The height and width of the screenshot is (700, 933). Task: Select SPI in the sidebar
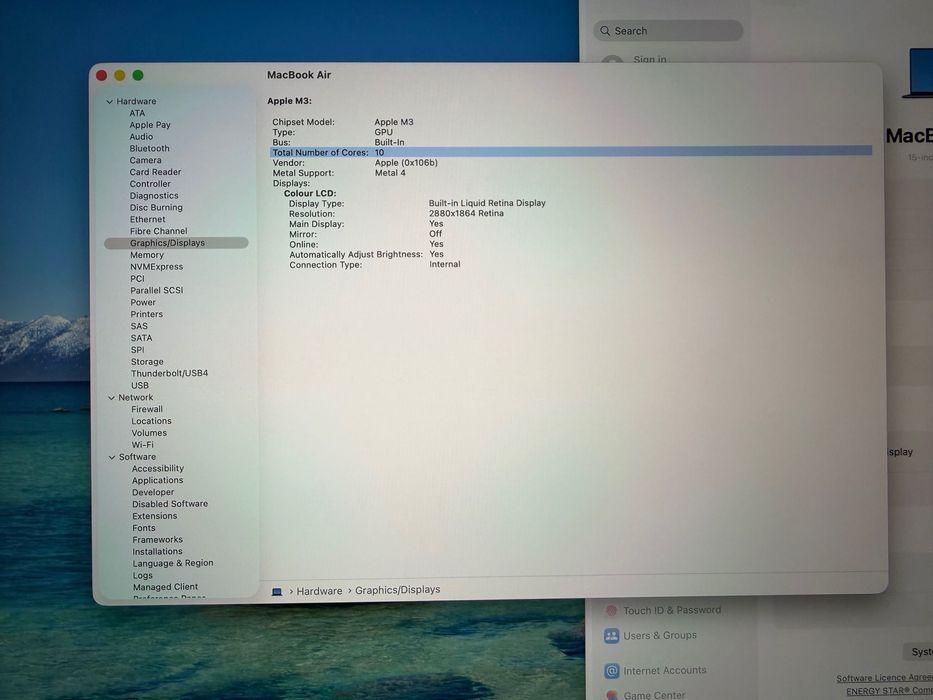click(137, 350)
